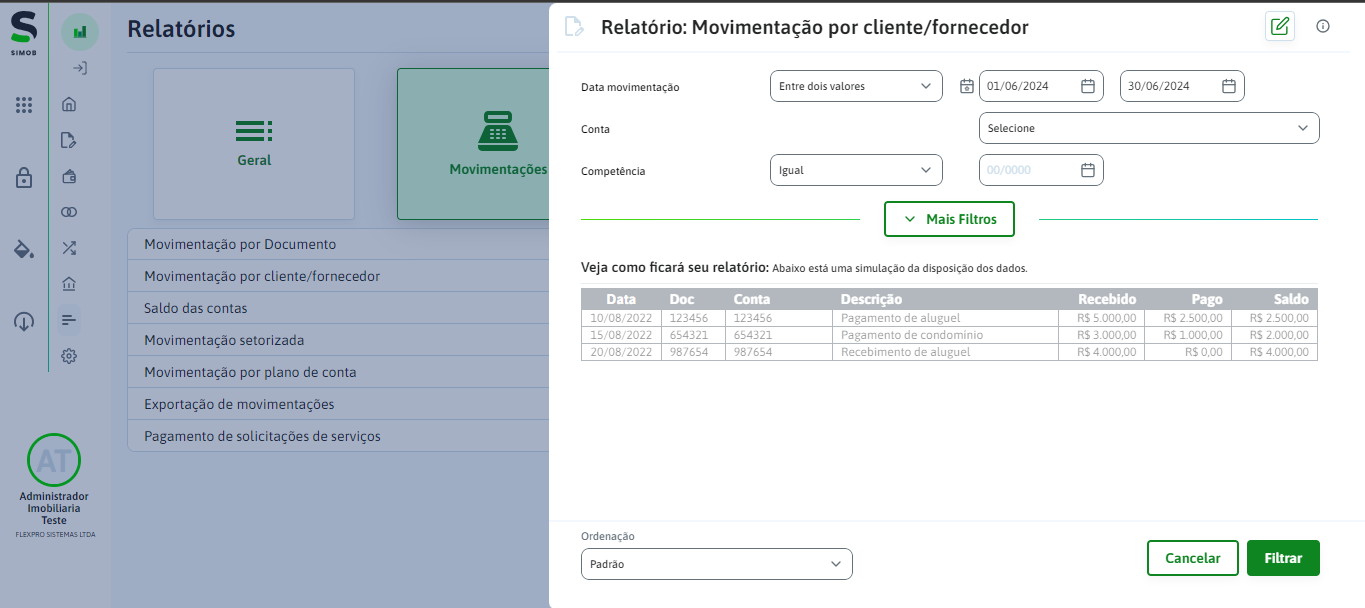Click the SIMOB logo
Viewport: 1365px width, 608px height.
24,33
